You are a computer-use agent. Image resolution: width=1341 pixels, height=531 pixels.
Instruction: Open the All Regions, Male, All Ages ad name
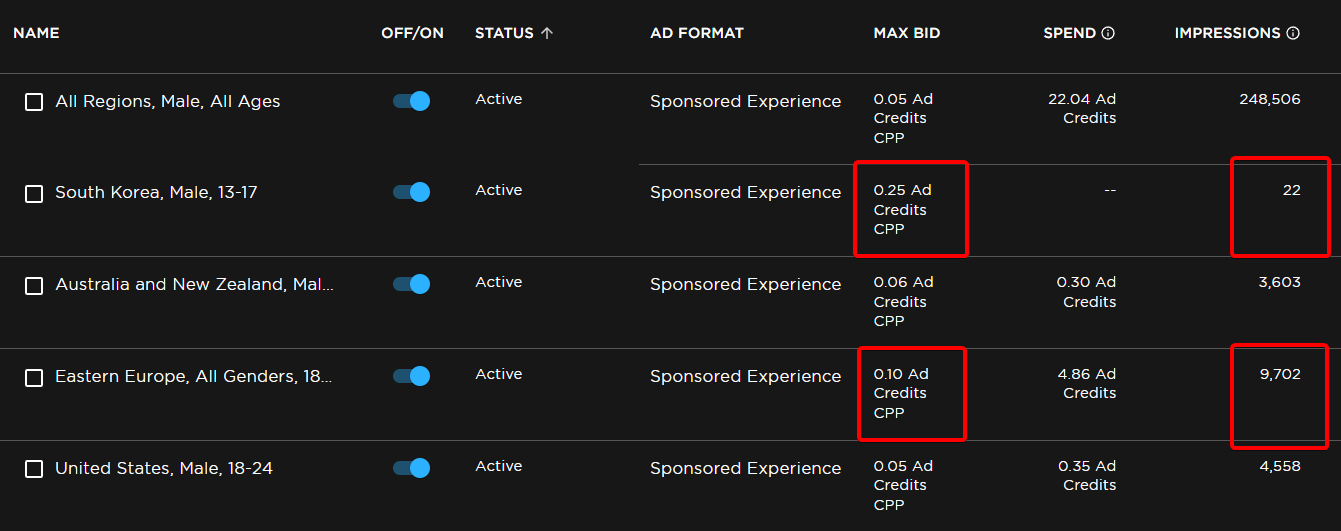pos(167,101)
